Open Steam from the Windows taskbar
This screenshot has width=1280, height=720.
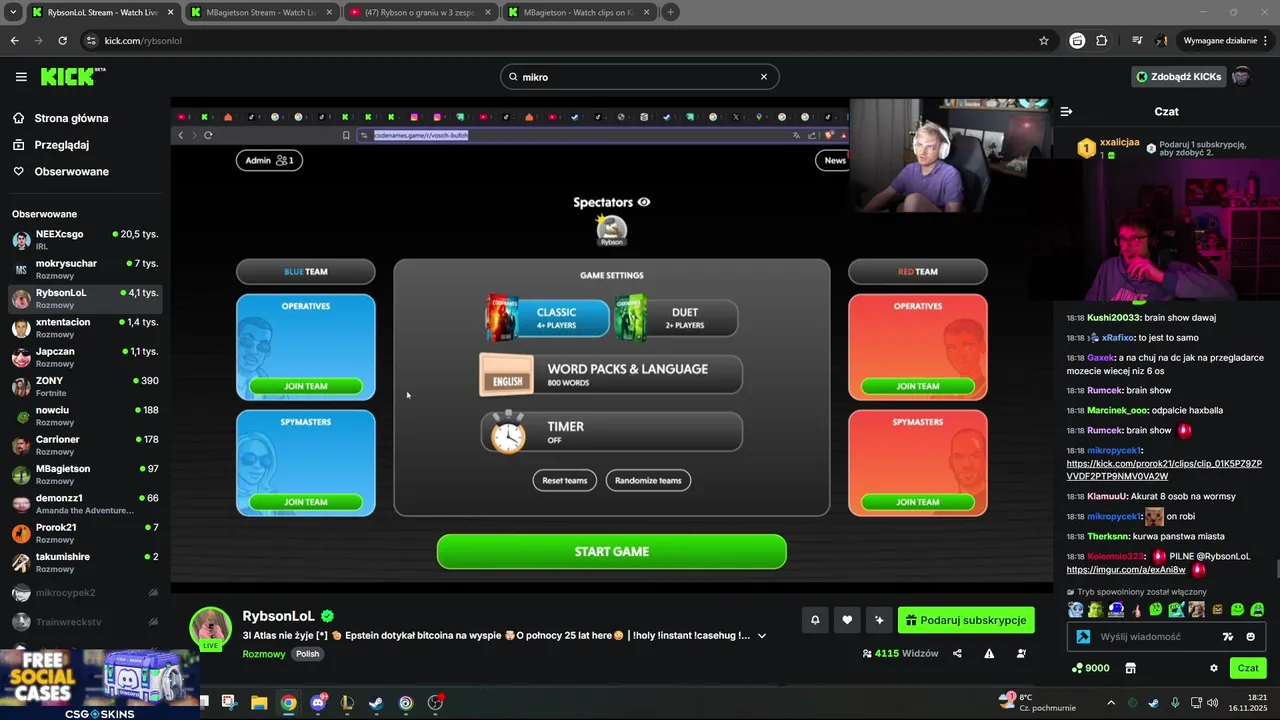coord(376,703)
